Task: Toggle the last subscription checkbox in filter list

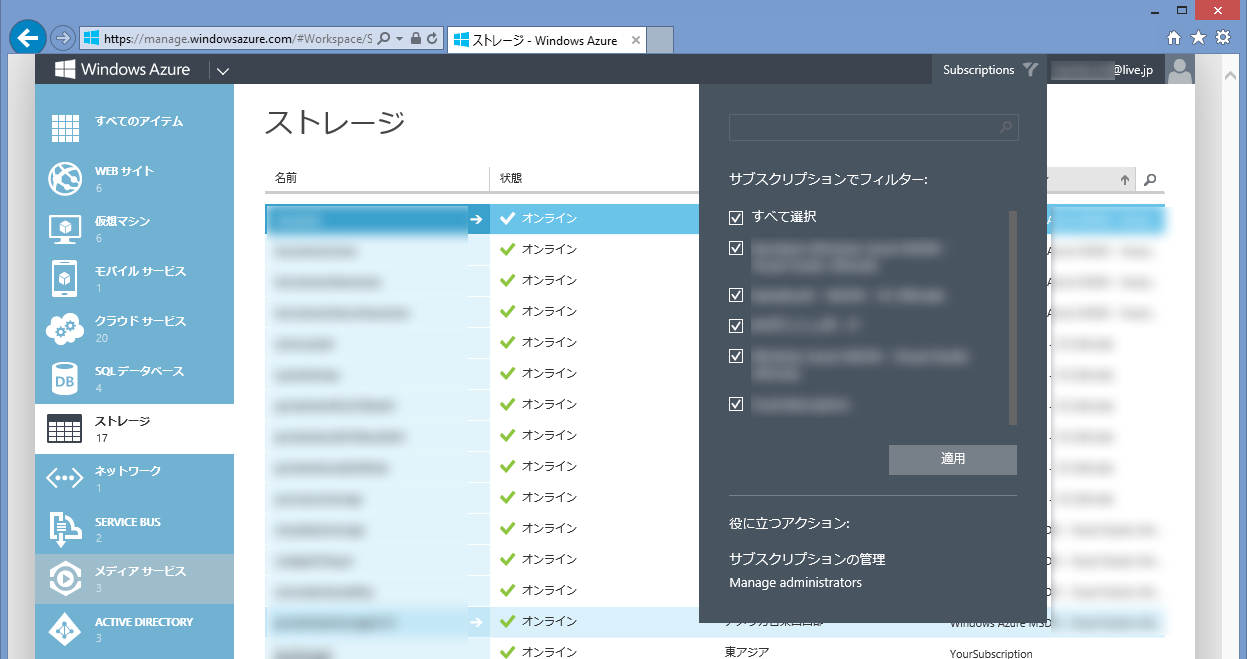Action: tap(737, 404)
